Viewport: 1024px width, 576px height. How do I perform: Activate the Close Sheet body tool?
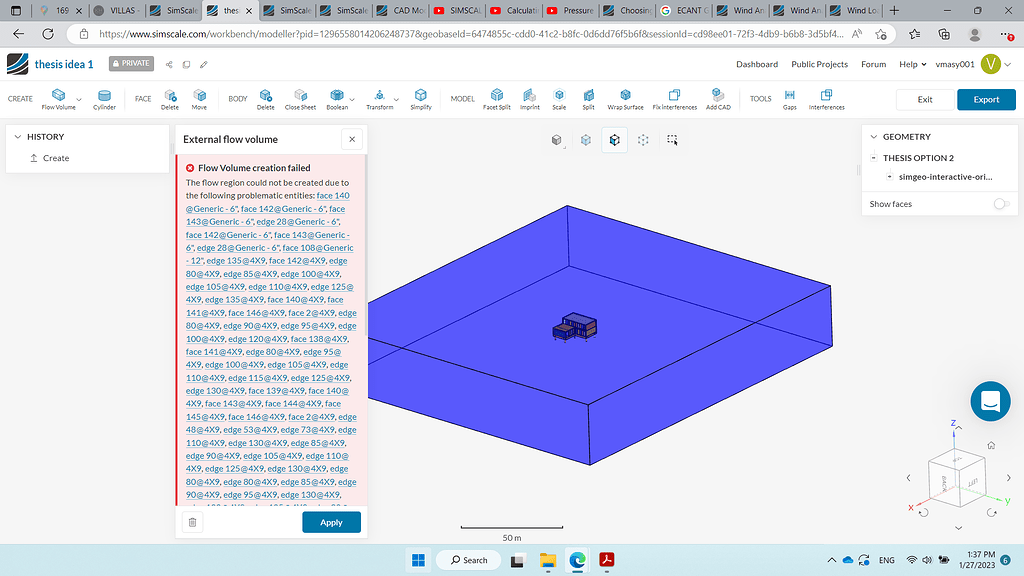tap(299, 98)
